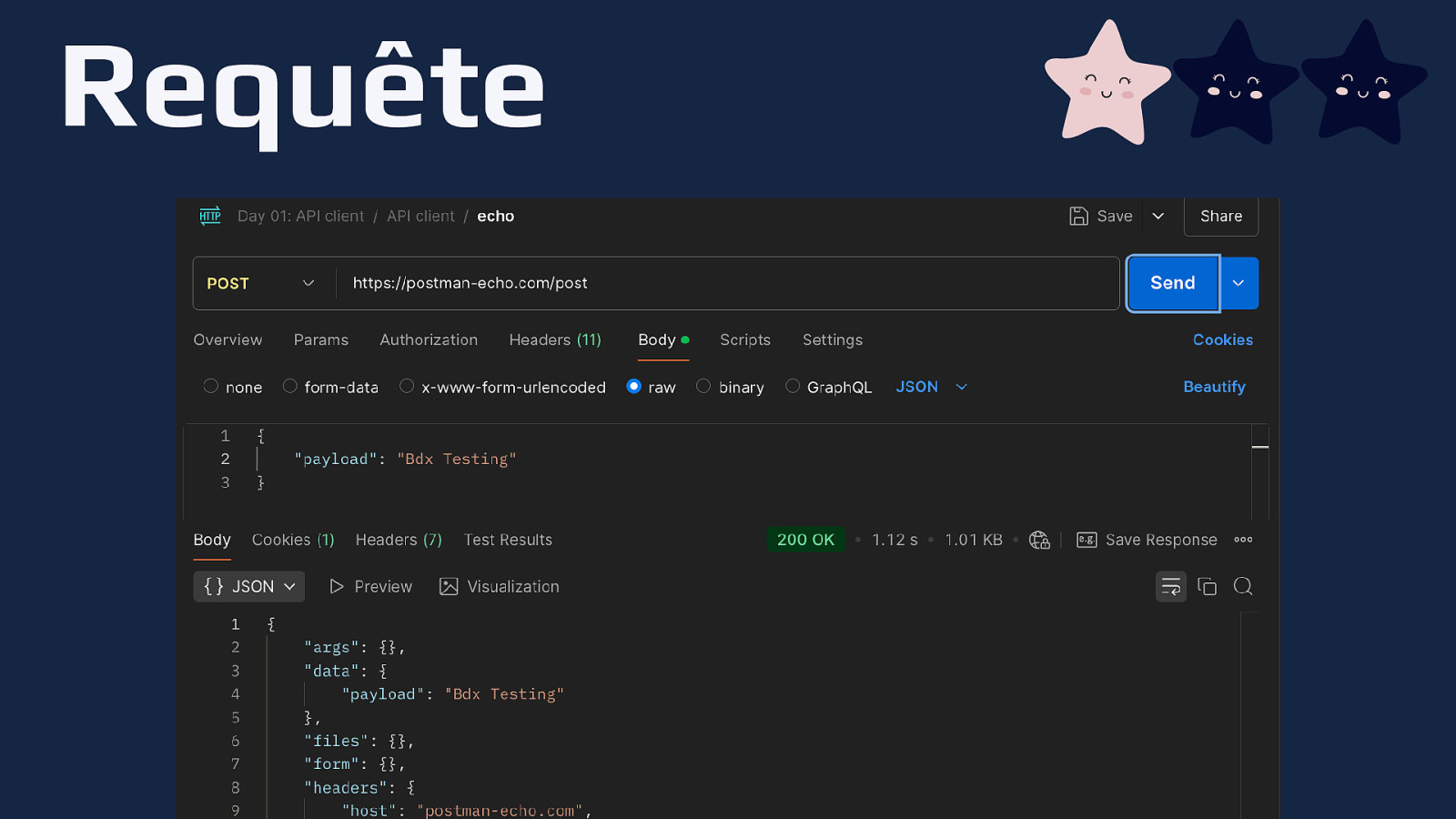Choose the GraphQL body radio button
This screenshot has height=819, width=1456.
pyautogui.click(x=793, y=387)
